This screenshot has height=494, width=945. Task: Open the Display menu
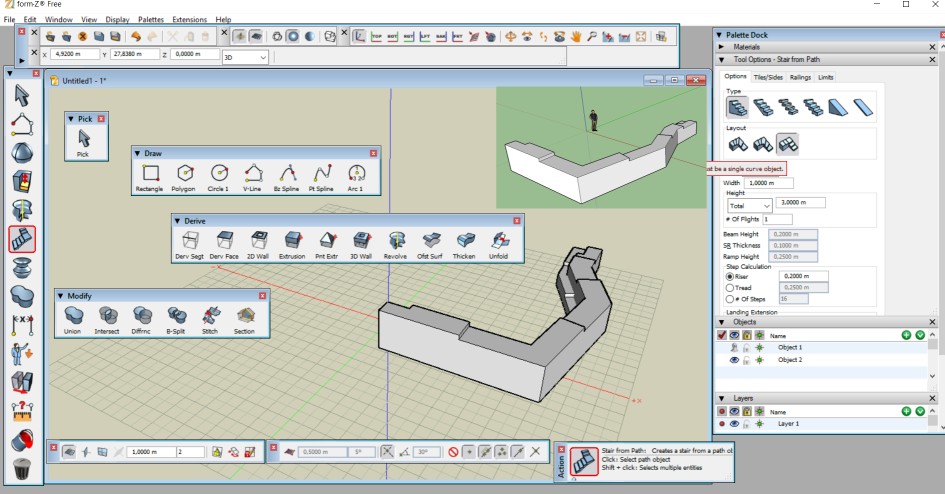[117, 19]
